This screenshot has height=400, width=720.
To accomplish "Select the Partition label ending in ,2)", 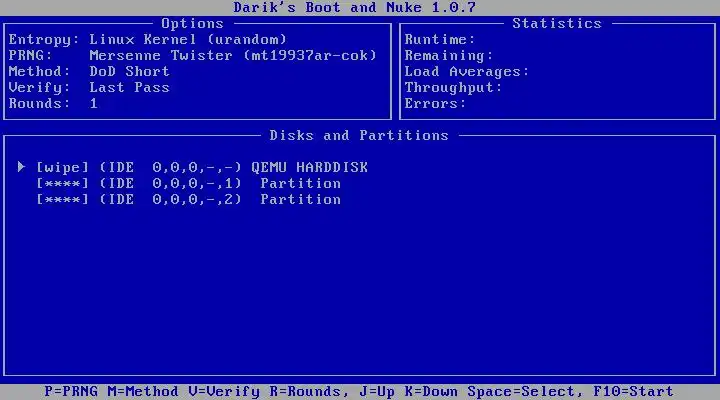I will tap(301, 200).
